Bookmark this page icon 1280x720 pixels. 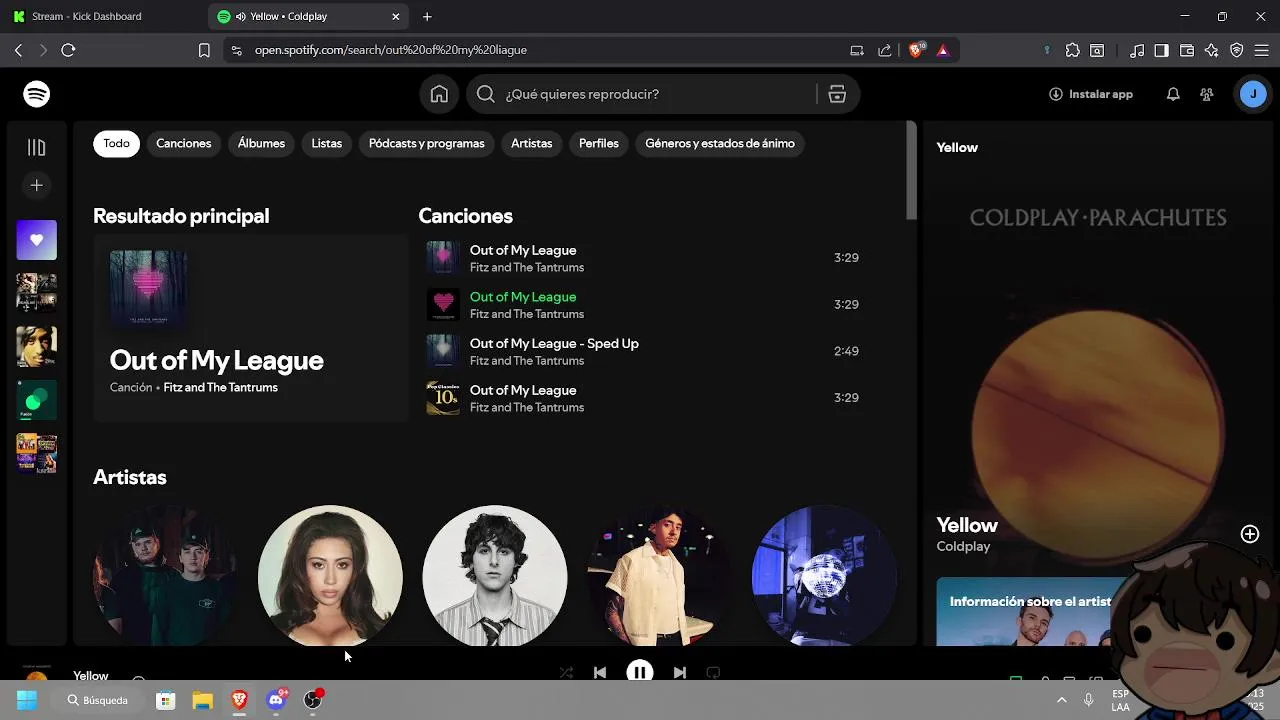(204, 50)
